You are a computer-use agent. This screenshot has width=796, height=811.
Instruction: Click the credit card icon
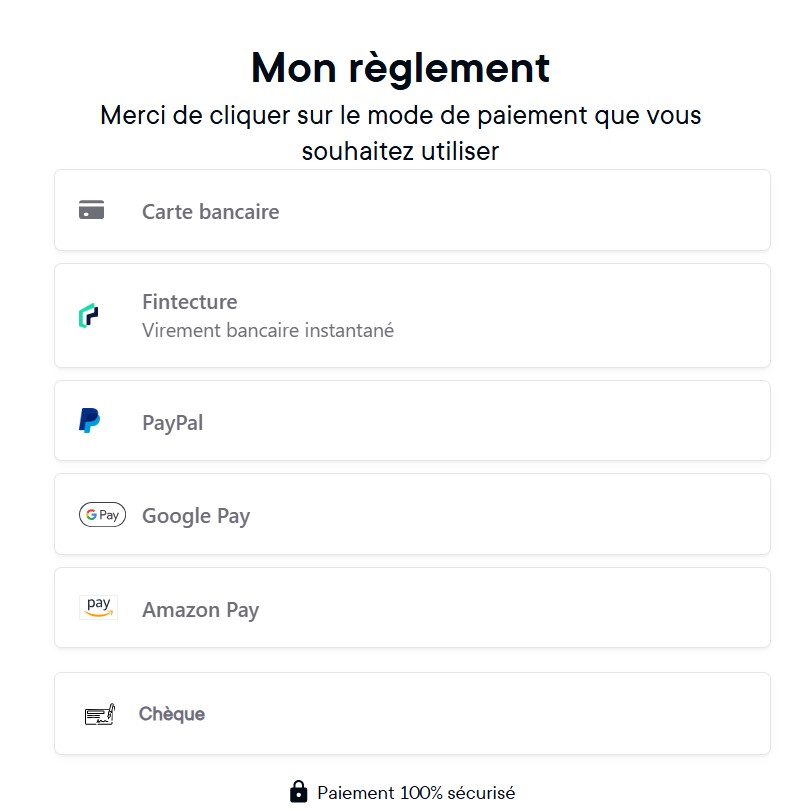[x=91, y=210]
